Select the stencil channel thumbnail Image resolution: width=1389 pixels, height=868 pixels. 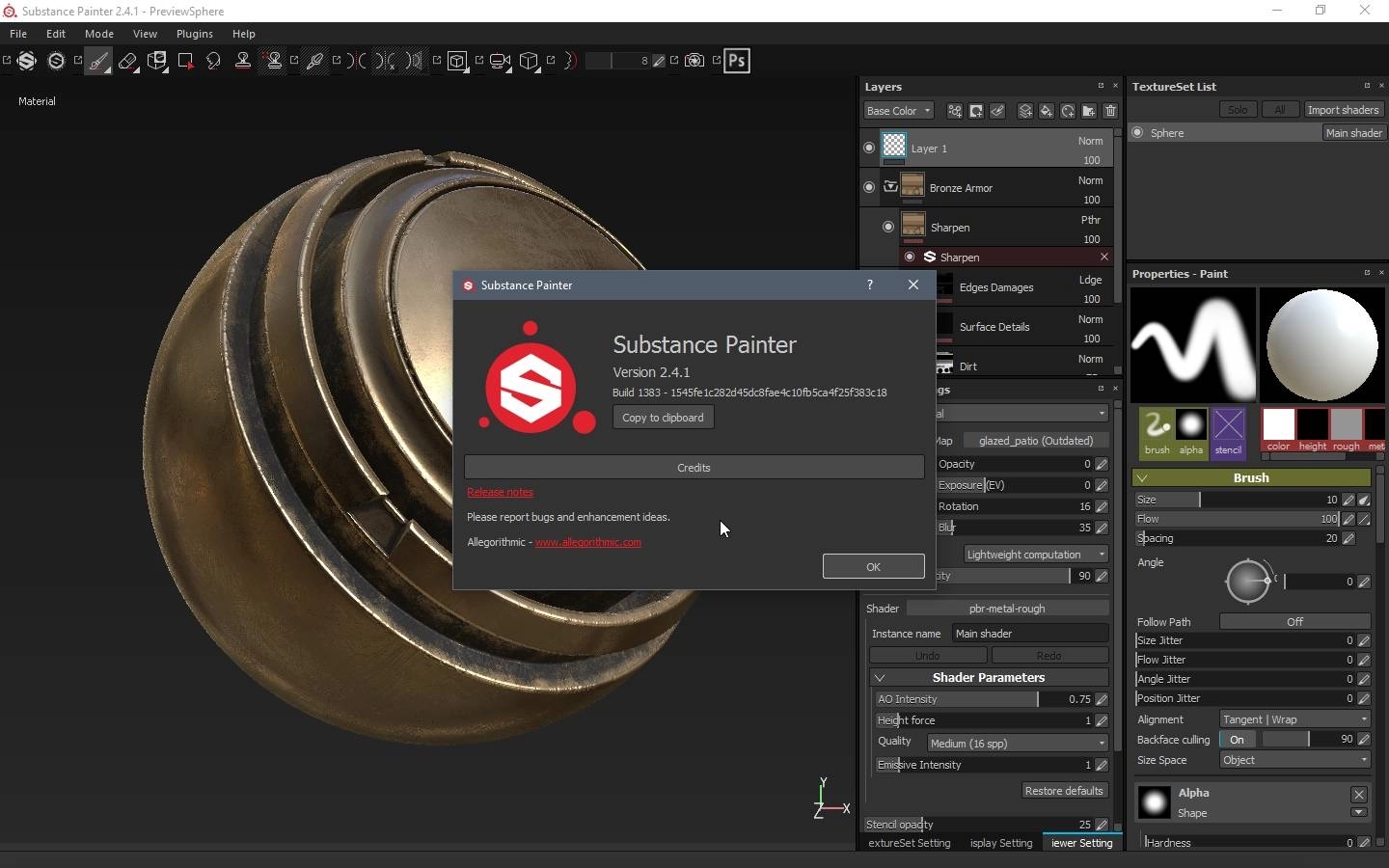pos(1228,431)
